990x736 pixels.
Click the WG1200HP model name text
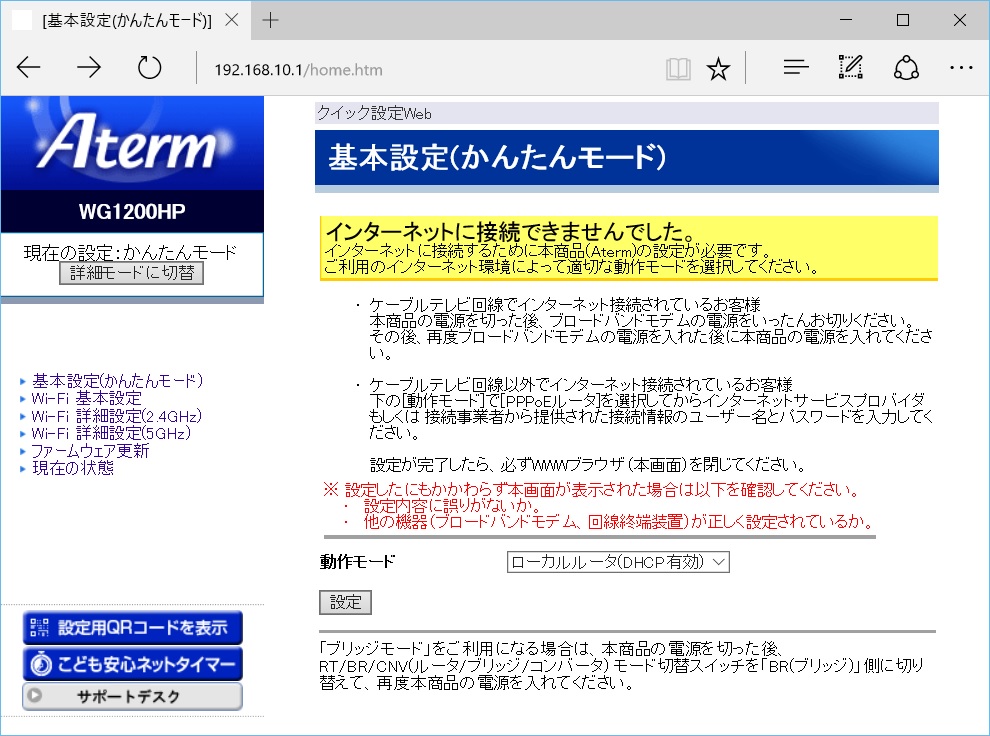[x=132, y=211]
